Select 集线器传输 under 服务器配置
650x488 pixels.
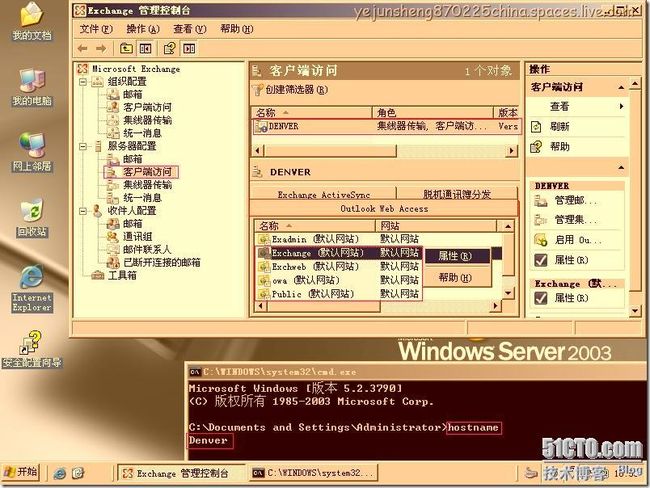(147, 185)
